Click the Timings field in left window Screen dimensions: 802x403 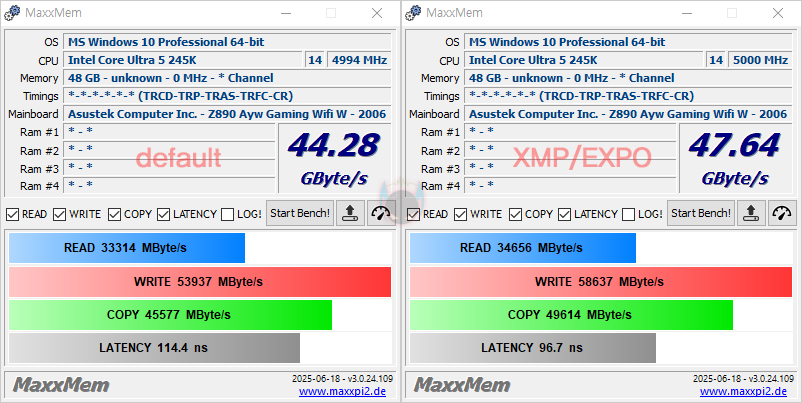[227, 96]
